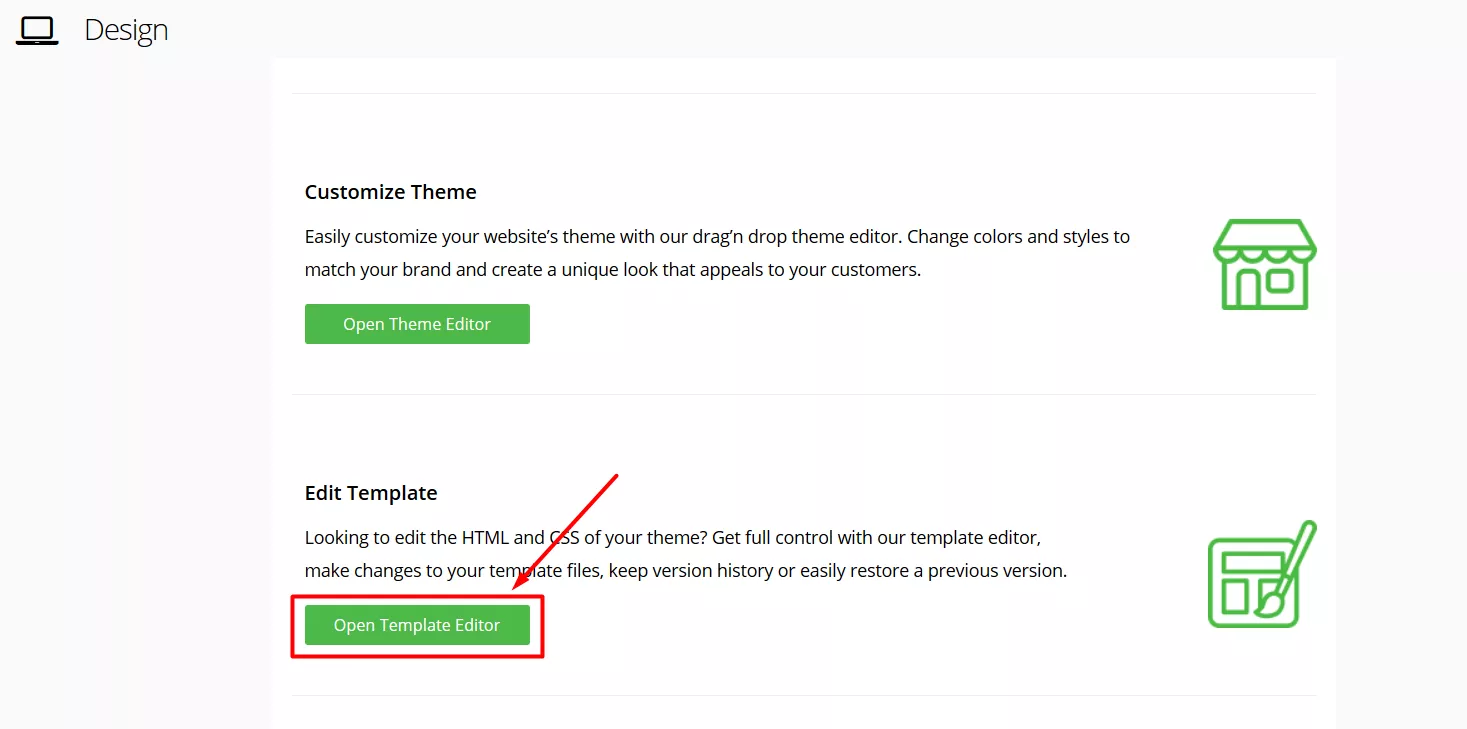Click the green storefront icon

pos(1265,264)
